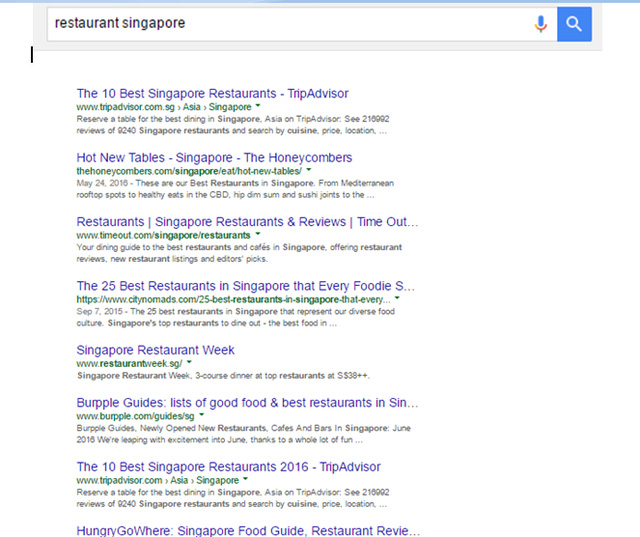Click the microphone voice search icon
640x537 pixels.
point(540,24)
